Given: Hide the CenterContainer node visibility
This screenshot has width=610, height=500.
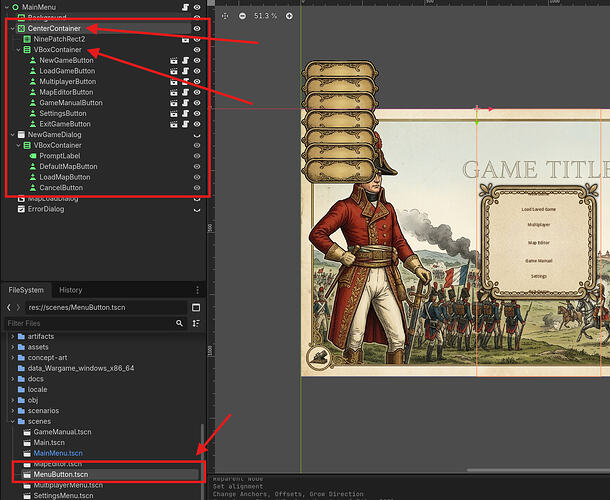Looking at the screenshot, I should point(197,28).
